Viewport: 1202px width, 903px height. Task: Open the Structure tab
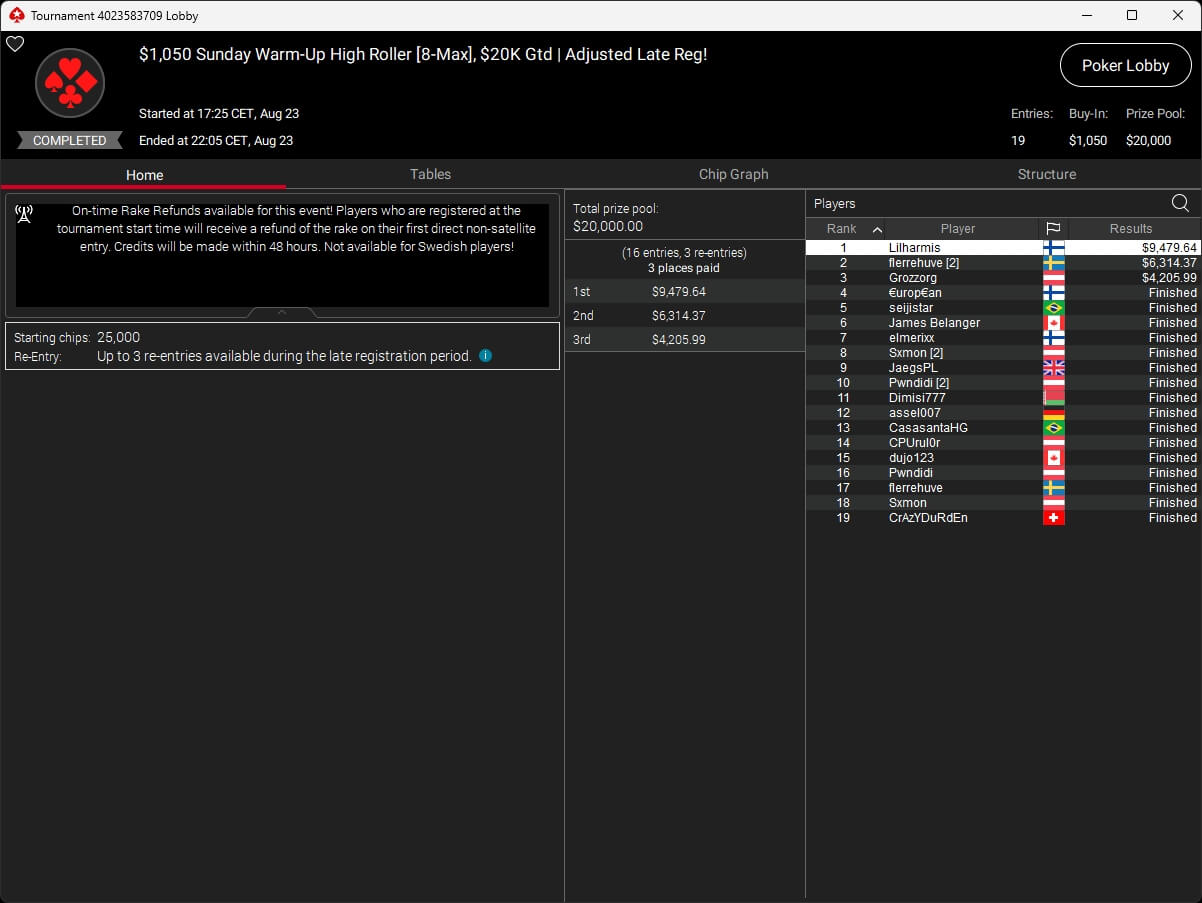[1046, 174]
